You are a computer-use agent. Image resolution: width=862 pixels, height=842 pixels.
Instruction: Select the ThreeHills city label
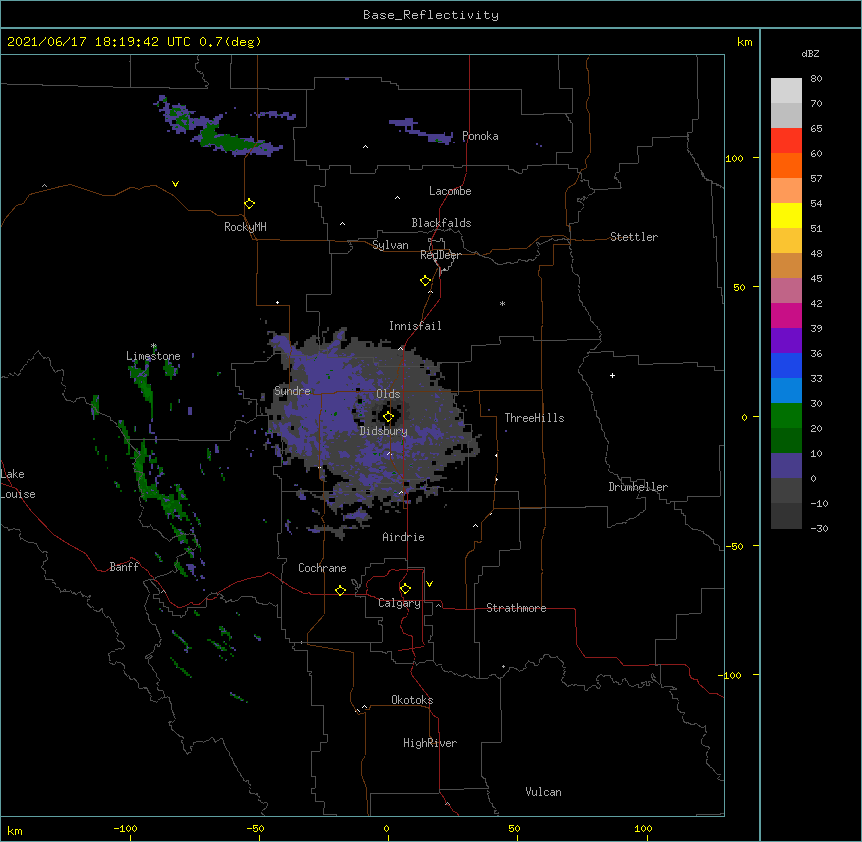point(534,418)
